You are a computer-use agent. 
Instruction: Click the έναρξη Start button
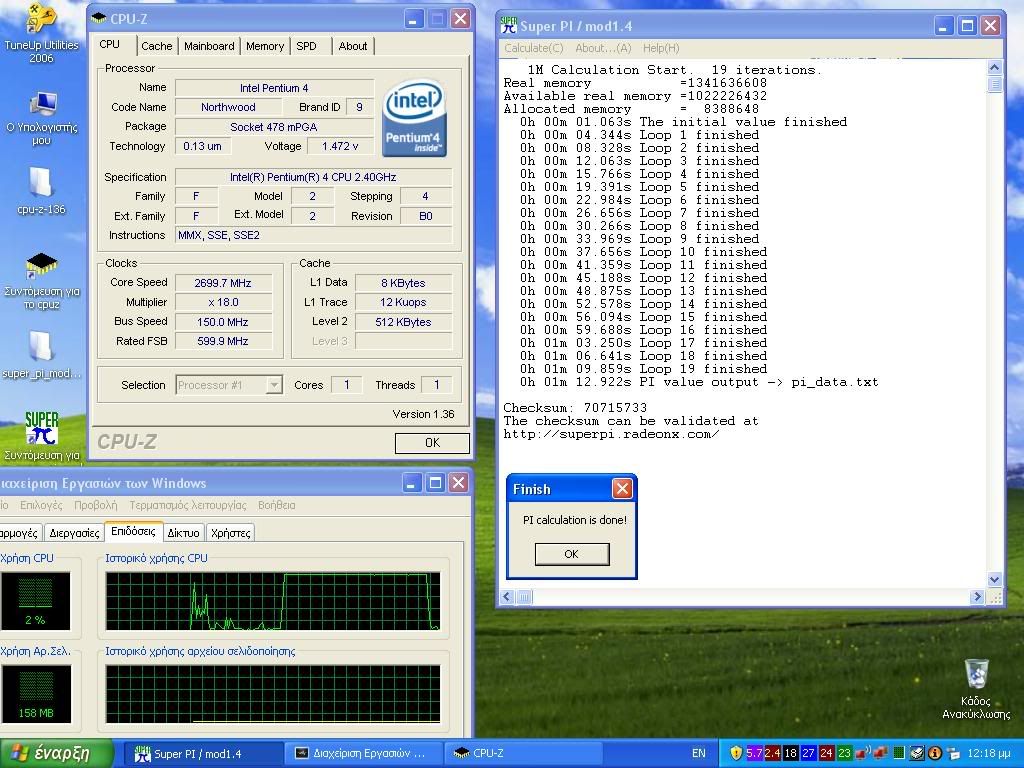click(50, 753)
